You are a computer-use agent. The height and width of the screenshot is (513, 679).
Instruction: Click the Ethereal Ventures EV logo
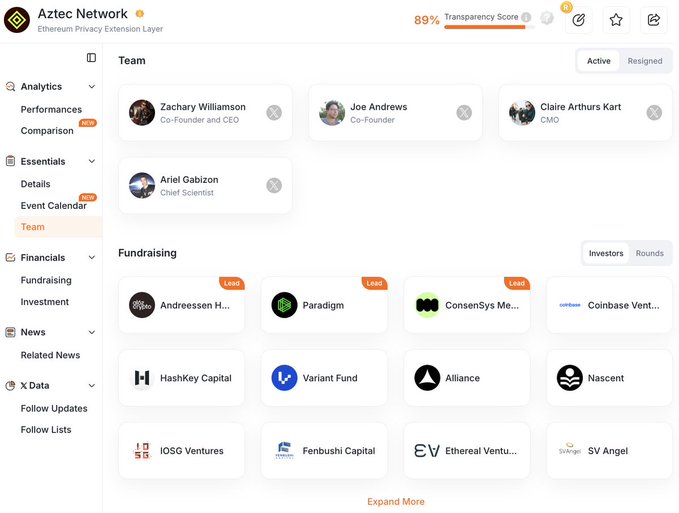(427, 451)
